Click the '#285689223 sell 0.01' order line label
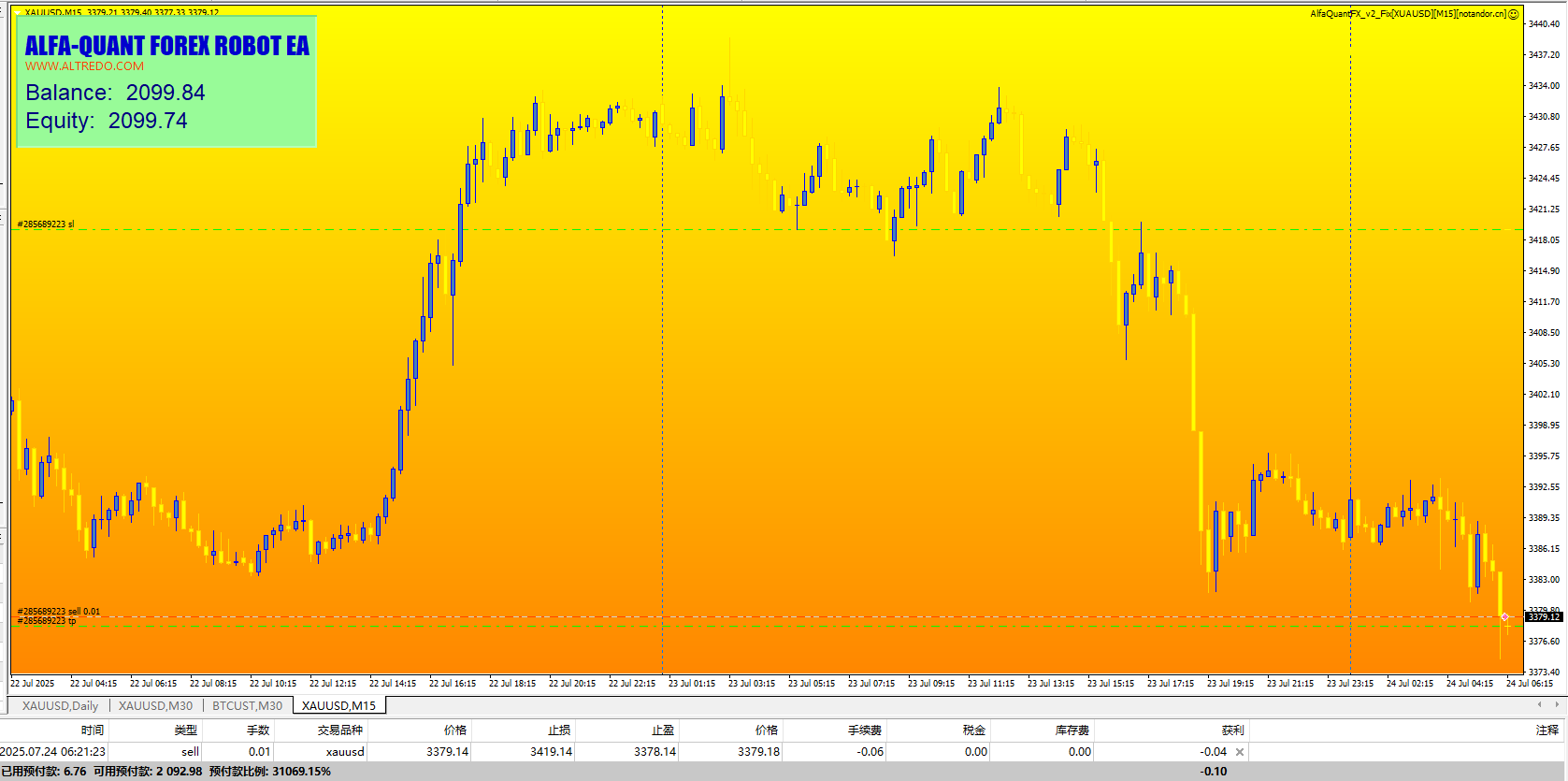Image resolution: width=1568 pixels, height=781 pixels. coord(59,612)
